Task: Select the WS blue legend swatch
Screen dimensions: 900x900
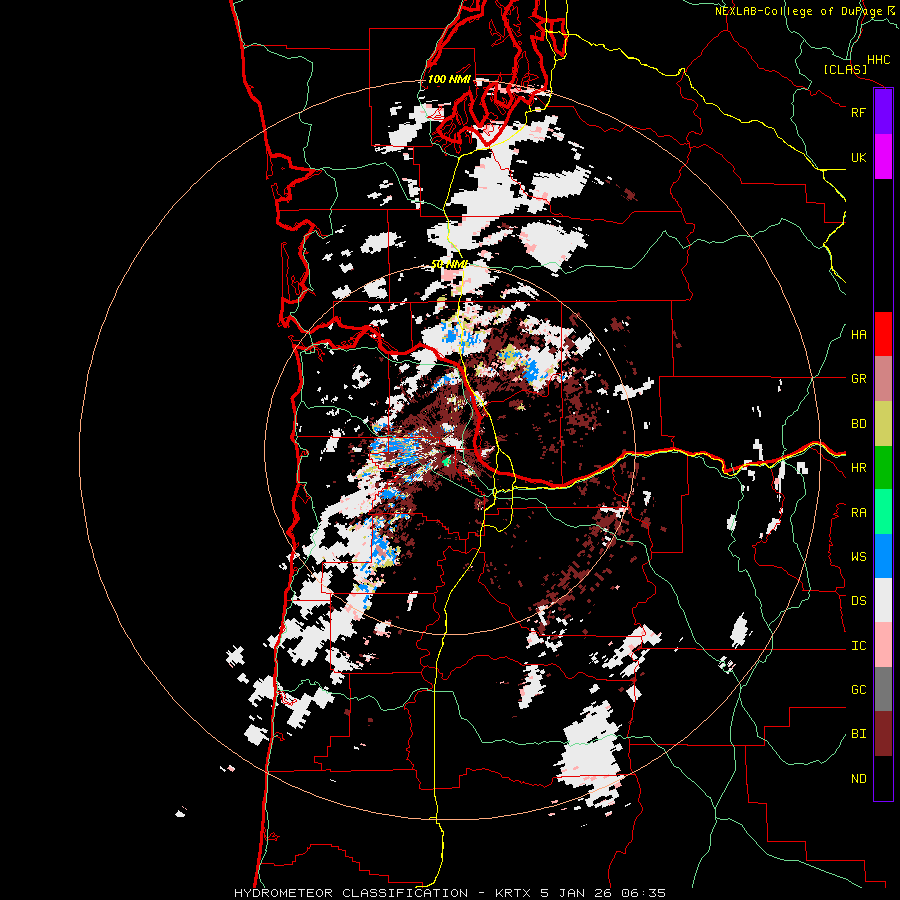Action: tap(883, 556)
